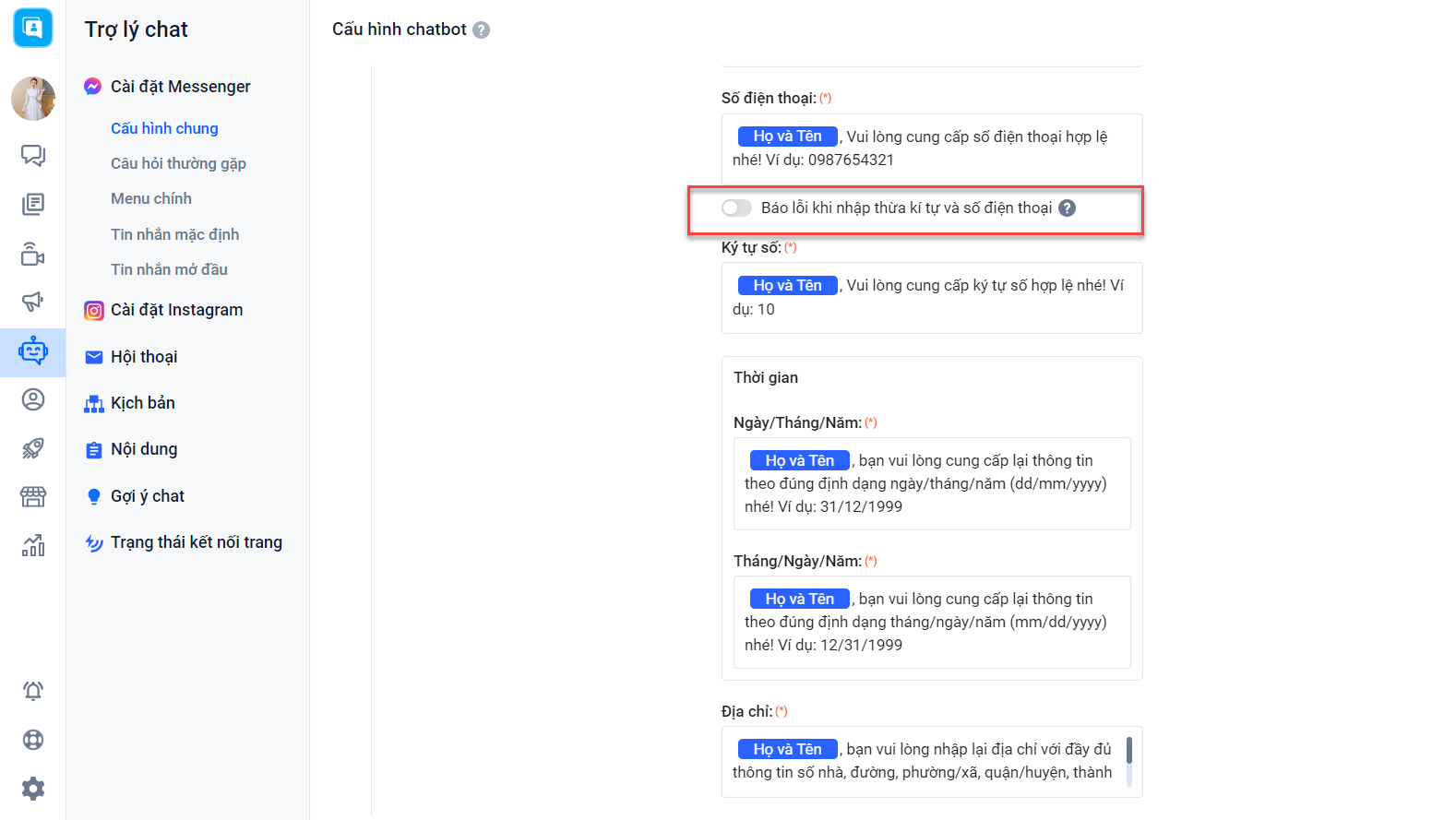This screenshot has width=1456, height=820.
Task: Click the Thời gian section heading
Action: (766, 377)
